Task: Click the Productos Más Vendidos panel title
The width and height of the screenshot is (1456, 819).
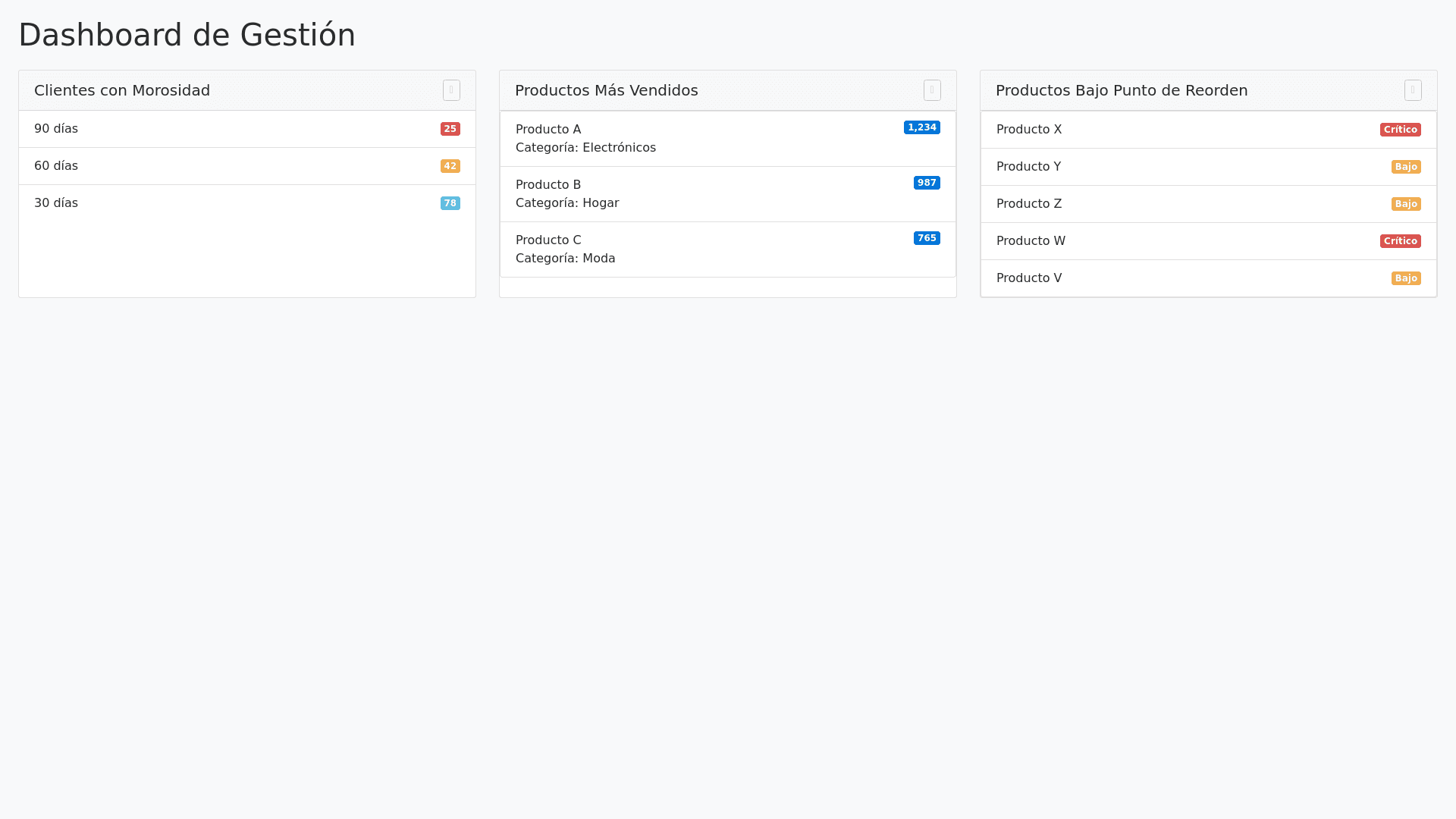Action: click(x=606, y=90)
